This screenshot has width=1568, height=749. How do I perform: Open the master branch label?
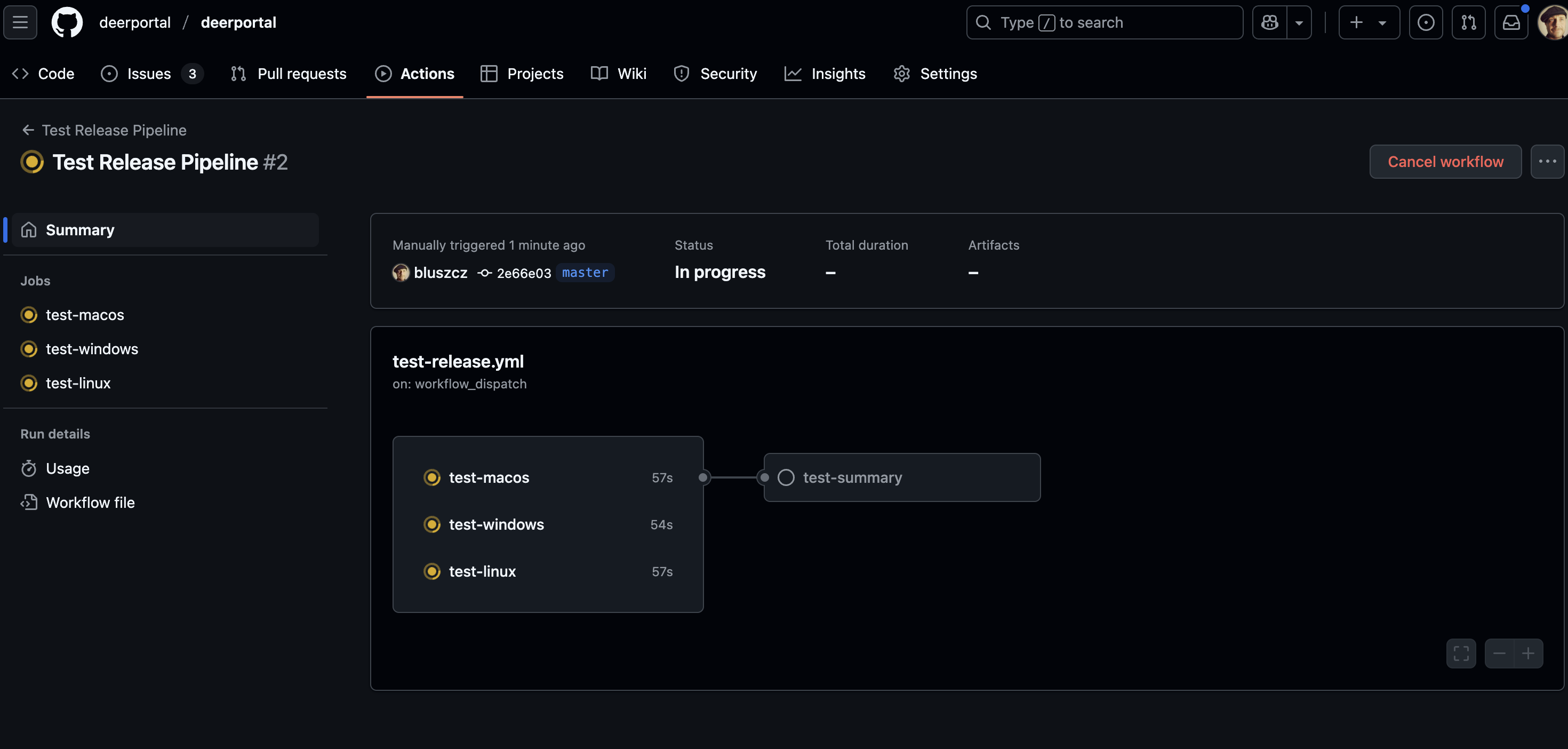pyautogui.click(x=585, y=272)
